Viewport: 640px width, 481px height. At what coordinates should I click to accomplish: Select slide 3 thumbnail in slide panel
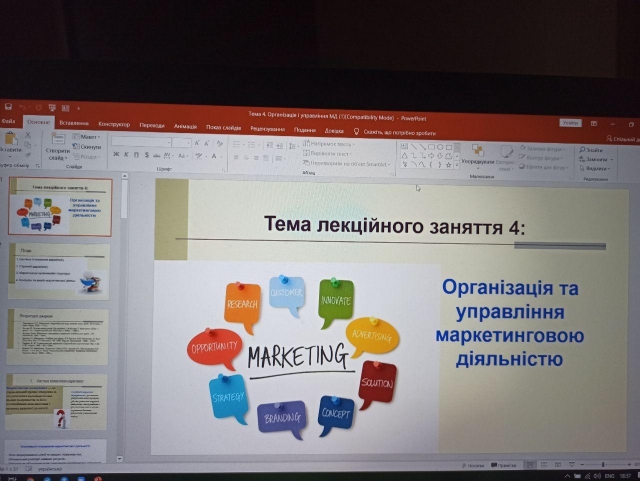pyautogui.click(x=58, y=337)
